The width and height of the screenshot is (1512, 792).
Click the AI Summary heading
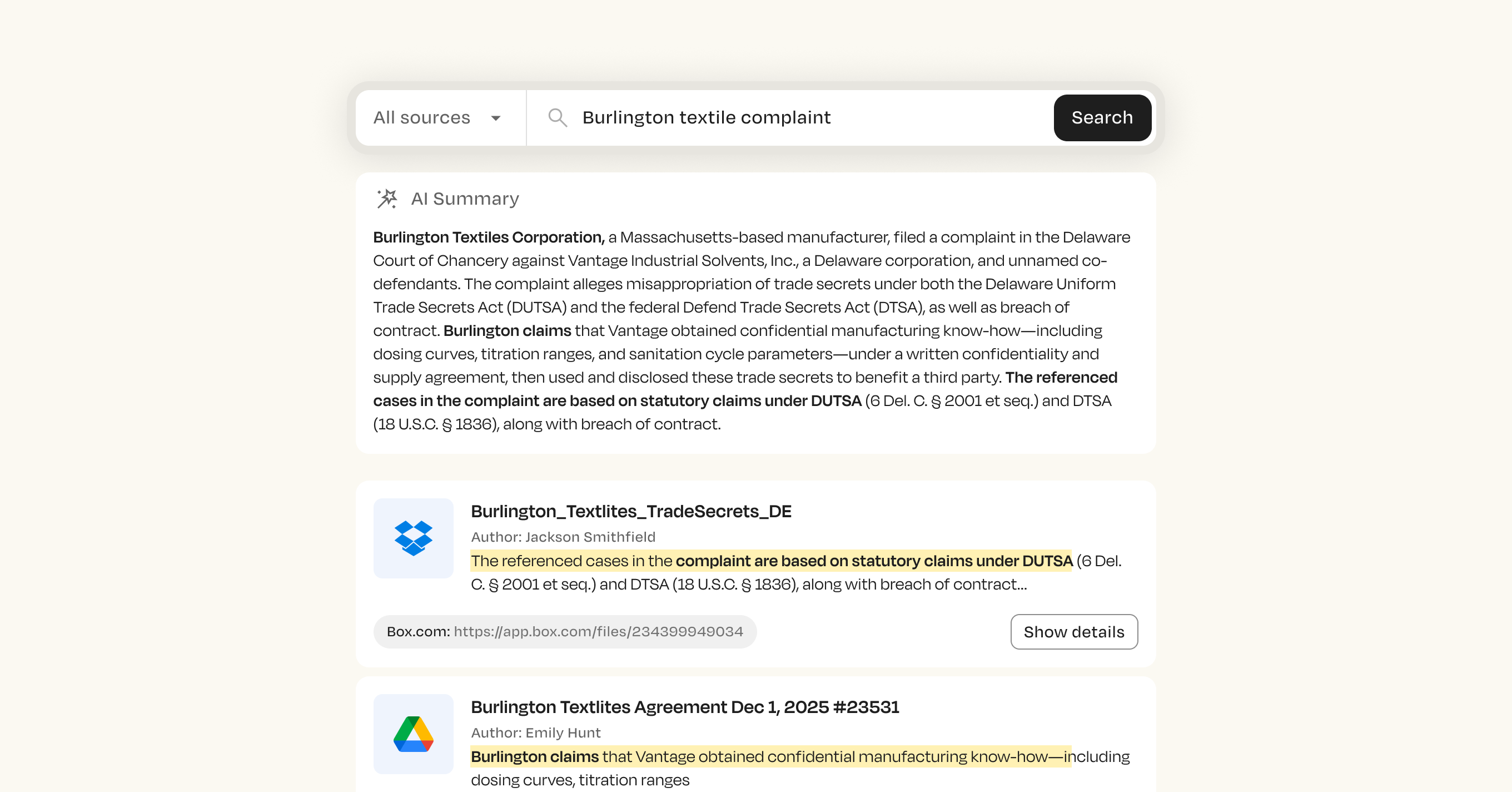pyautogui.click(x=465, y=199)
